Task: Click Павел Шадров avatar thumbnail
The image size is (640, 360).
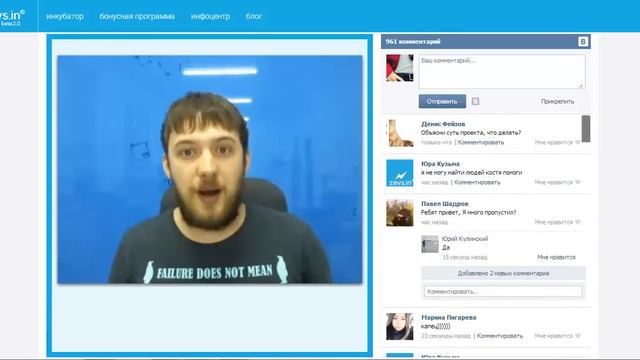Action: (400, 213)
